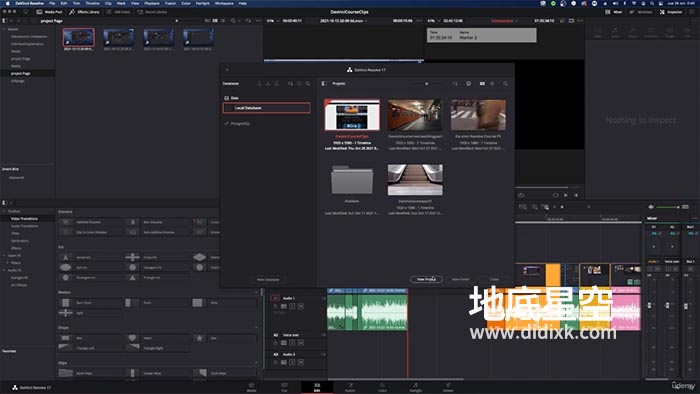Click the New Folder button
The image size is (700, 394).
(461, 279)
